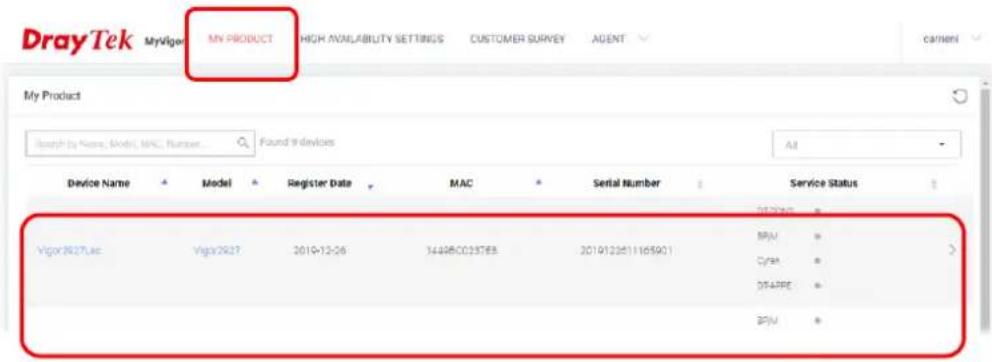Click the Device Name column header
The height and width of the screenshot is (362, 992).
[99, 183]
